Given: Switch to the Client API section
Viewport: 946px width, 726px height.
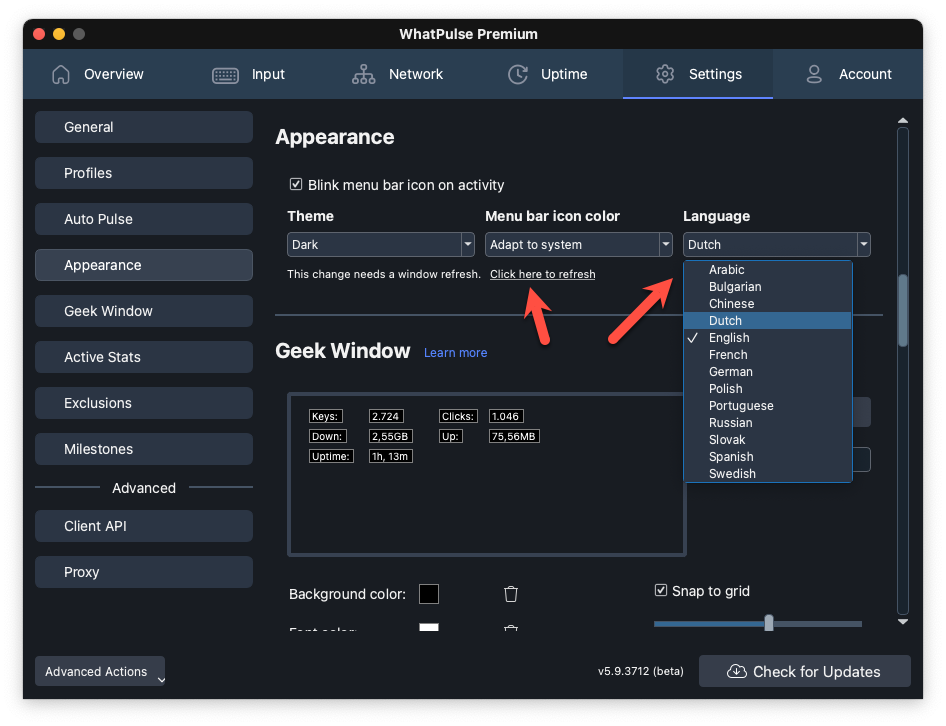Looking at the screenshot, I should pos(143,526).
